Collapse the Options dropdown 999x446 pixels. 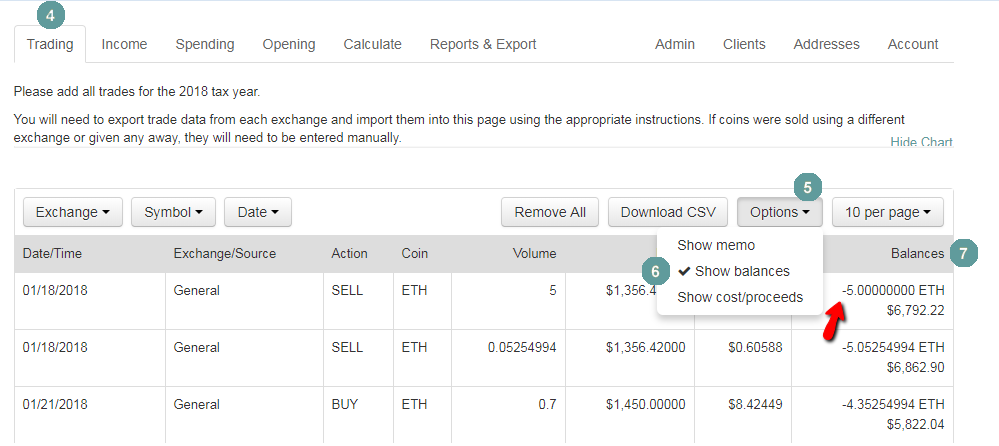[x=780, y=212]
